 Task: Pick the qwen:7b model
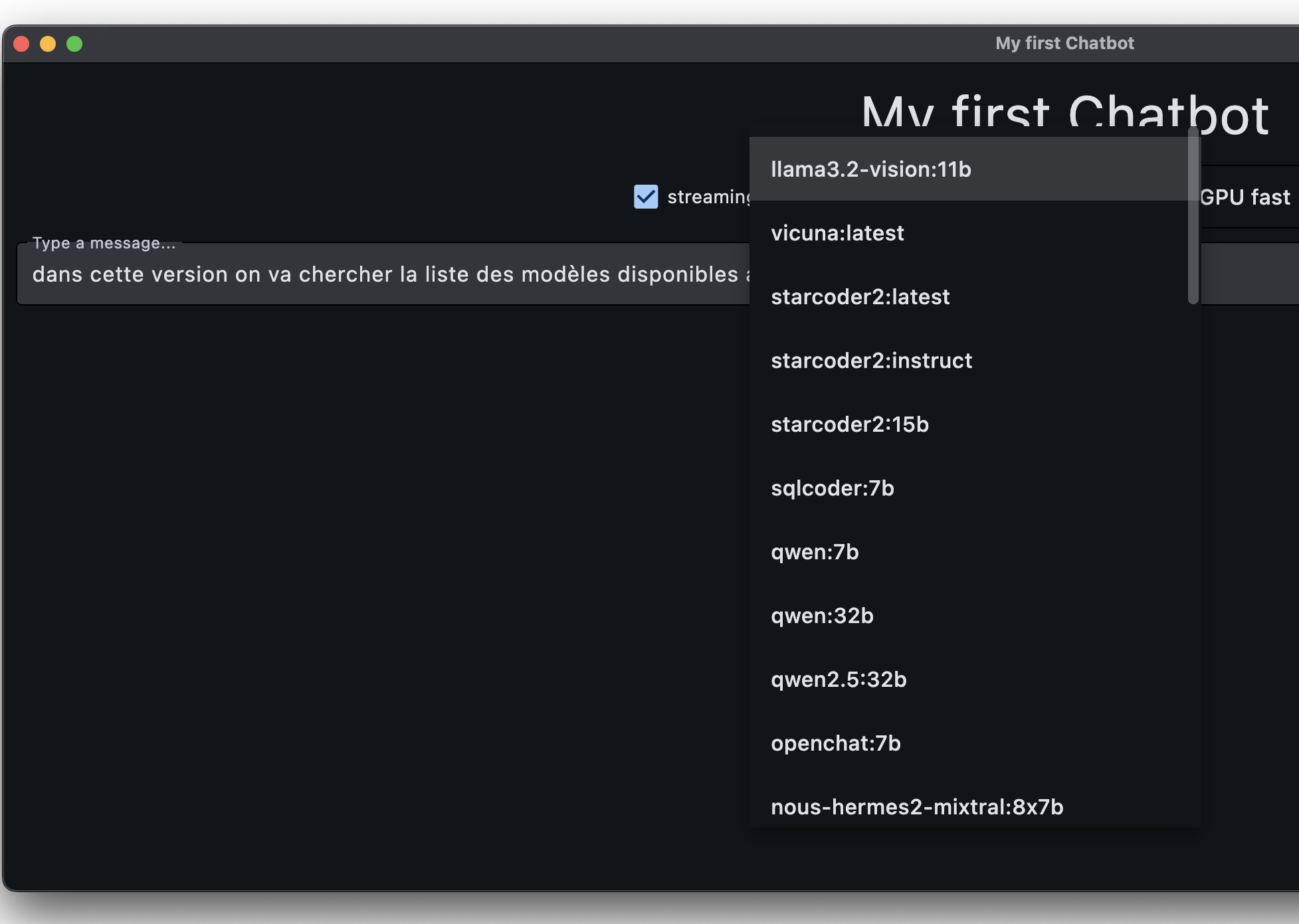click(x=815, y=552)
